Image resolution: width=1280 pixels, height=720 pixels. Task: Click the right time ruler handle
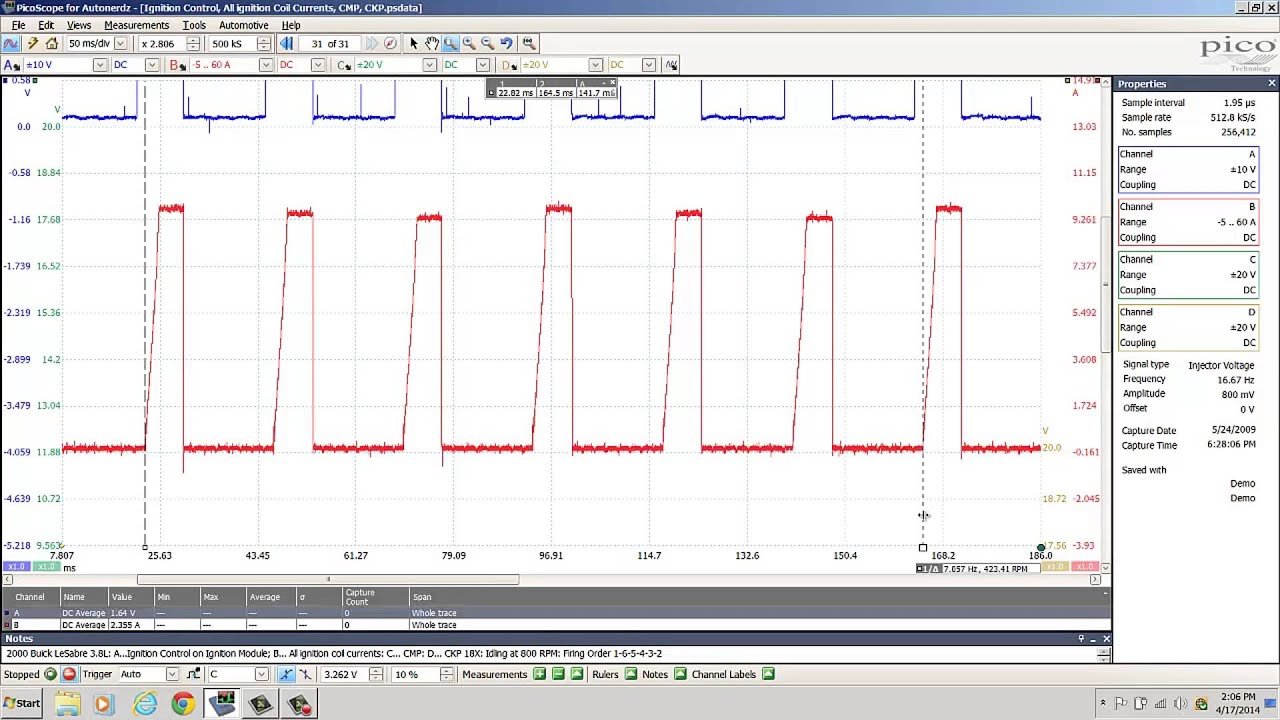coord(922,548)
